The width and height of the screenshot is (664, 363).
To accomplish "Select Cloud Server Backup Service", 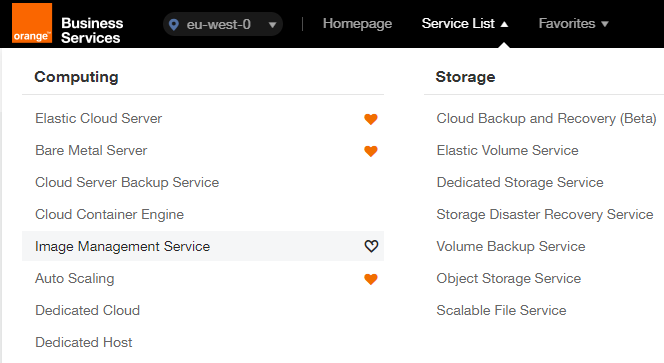I will [x=127, y=183].
